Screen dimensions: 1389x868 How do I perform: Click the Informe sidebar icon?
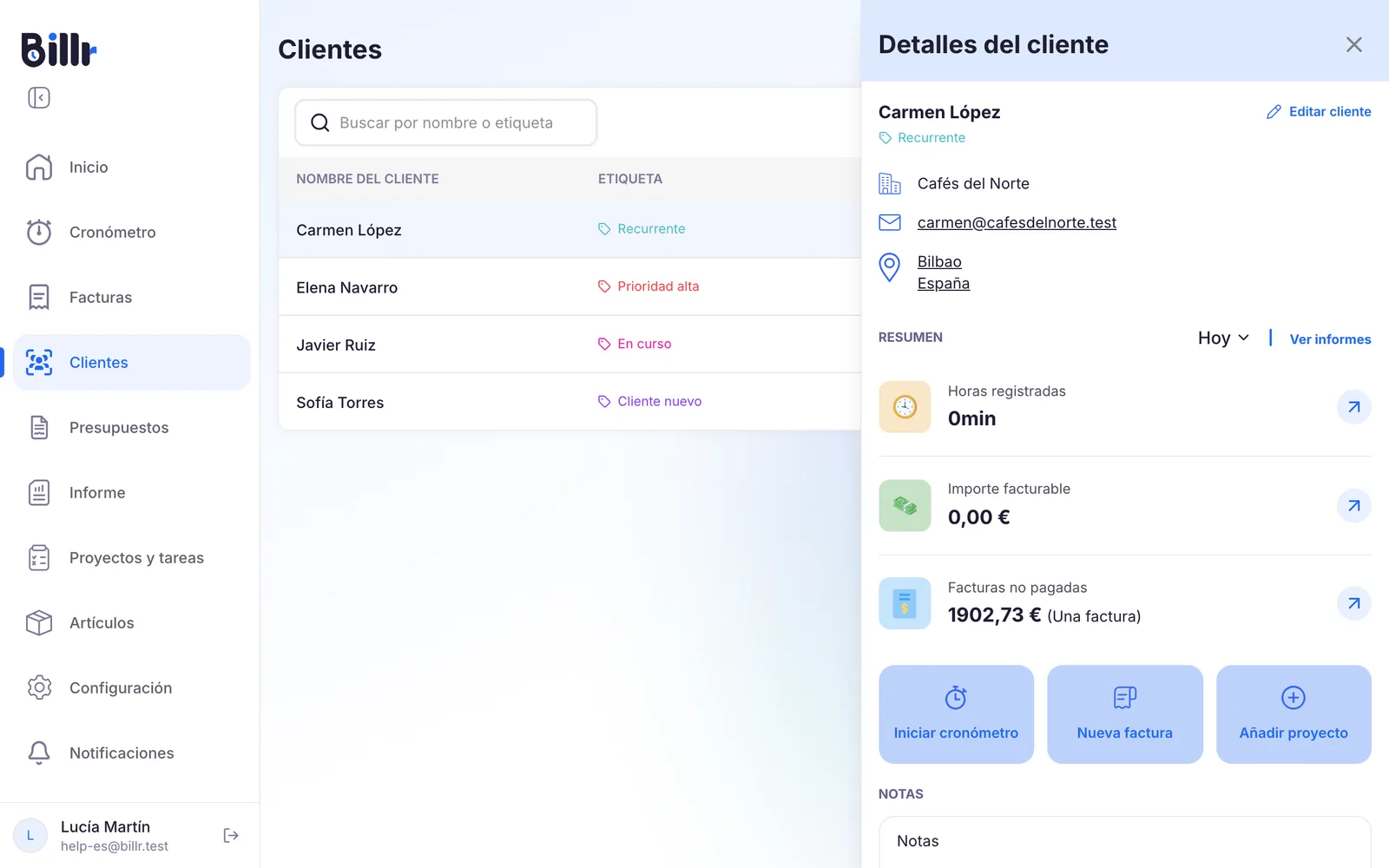click(39, 492)
